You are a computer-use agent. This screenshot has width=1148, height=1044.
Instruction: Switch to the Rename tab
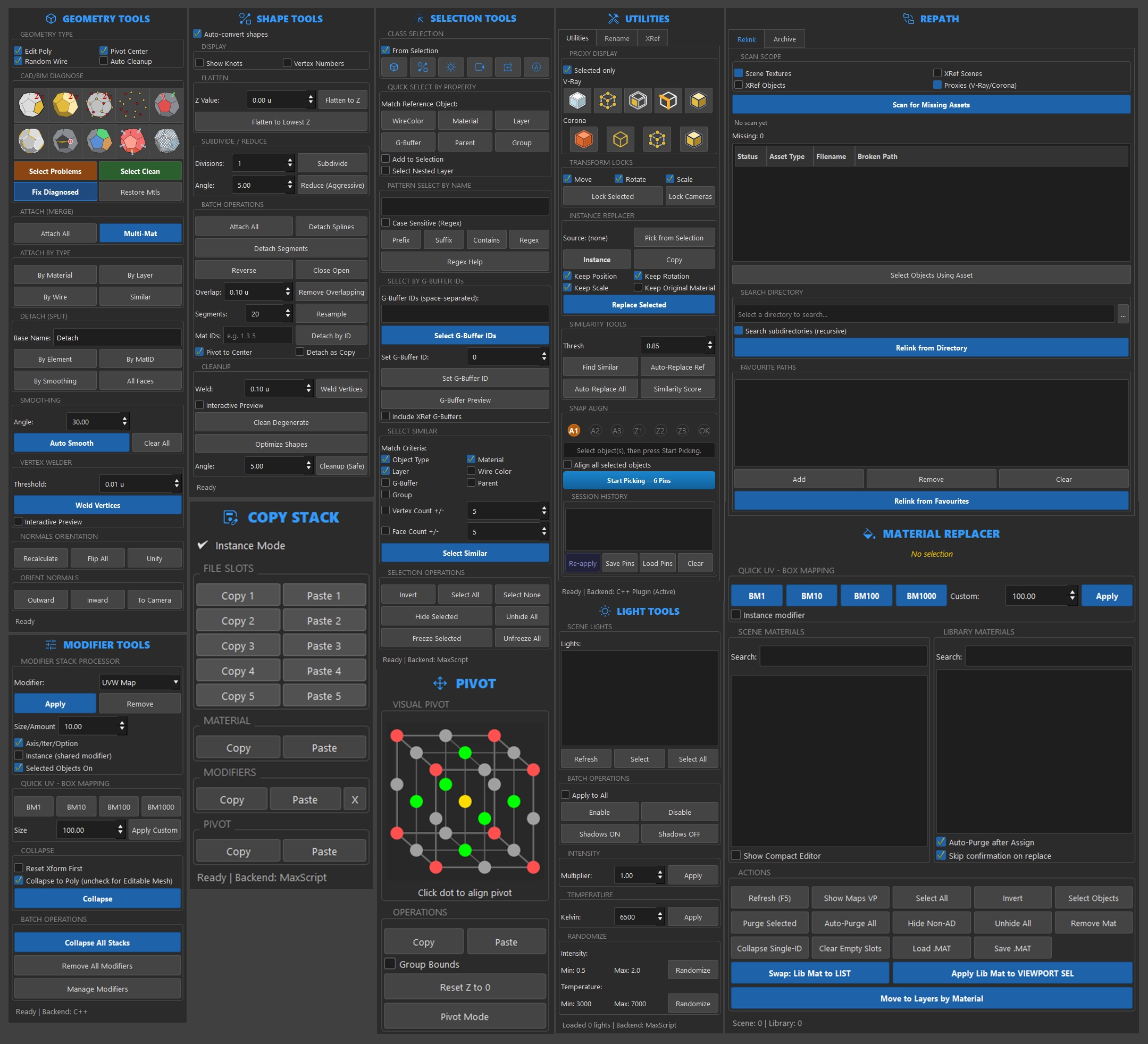tap(617, 38)
